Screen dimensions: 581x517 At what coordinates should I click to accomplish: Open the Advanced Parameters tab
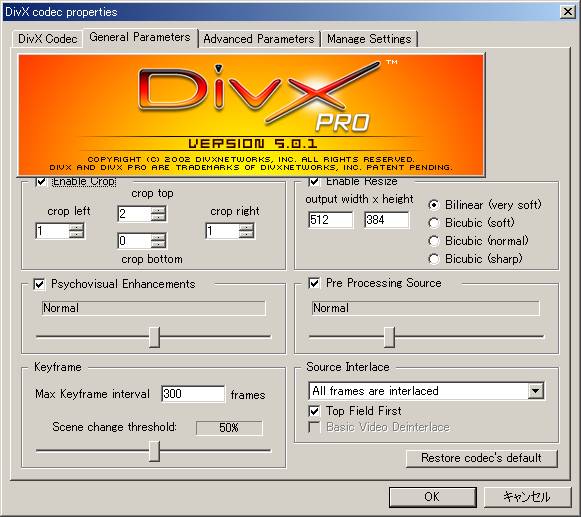(259, 39)
